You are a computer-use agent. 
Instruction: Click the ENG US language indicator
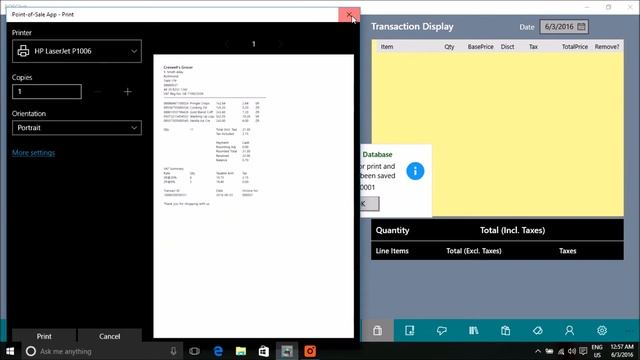pos(597,351)
